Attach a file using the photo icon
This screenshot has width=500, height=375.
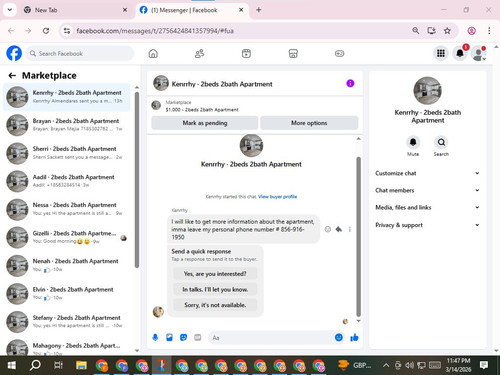pyautogui.click(x=169, y=338)
